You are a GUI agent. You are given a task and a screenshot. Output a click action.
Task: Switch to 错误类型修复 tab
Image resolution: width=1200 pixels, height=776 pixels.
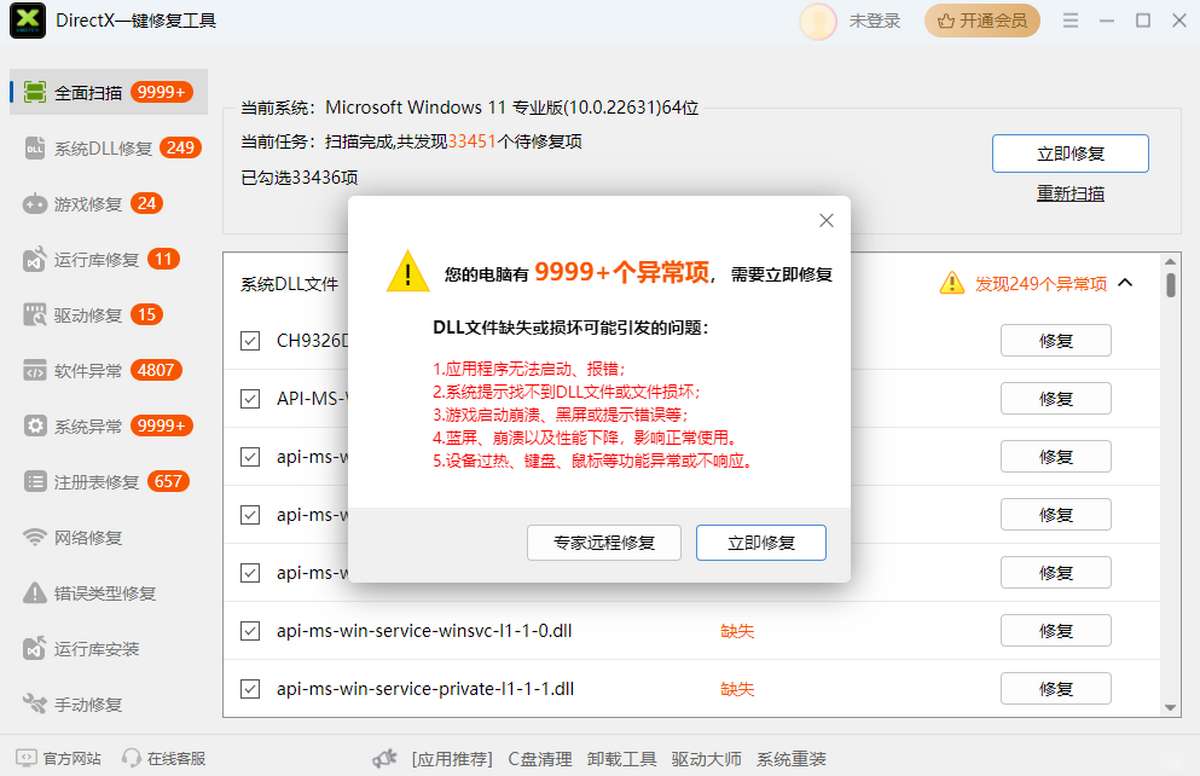108,593
